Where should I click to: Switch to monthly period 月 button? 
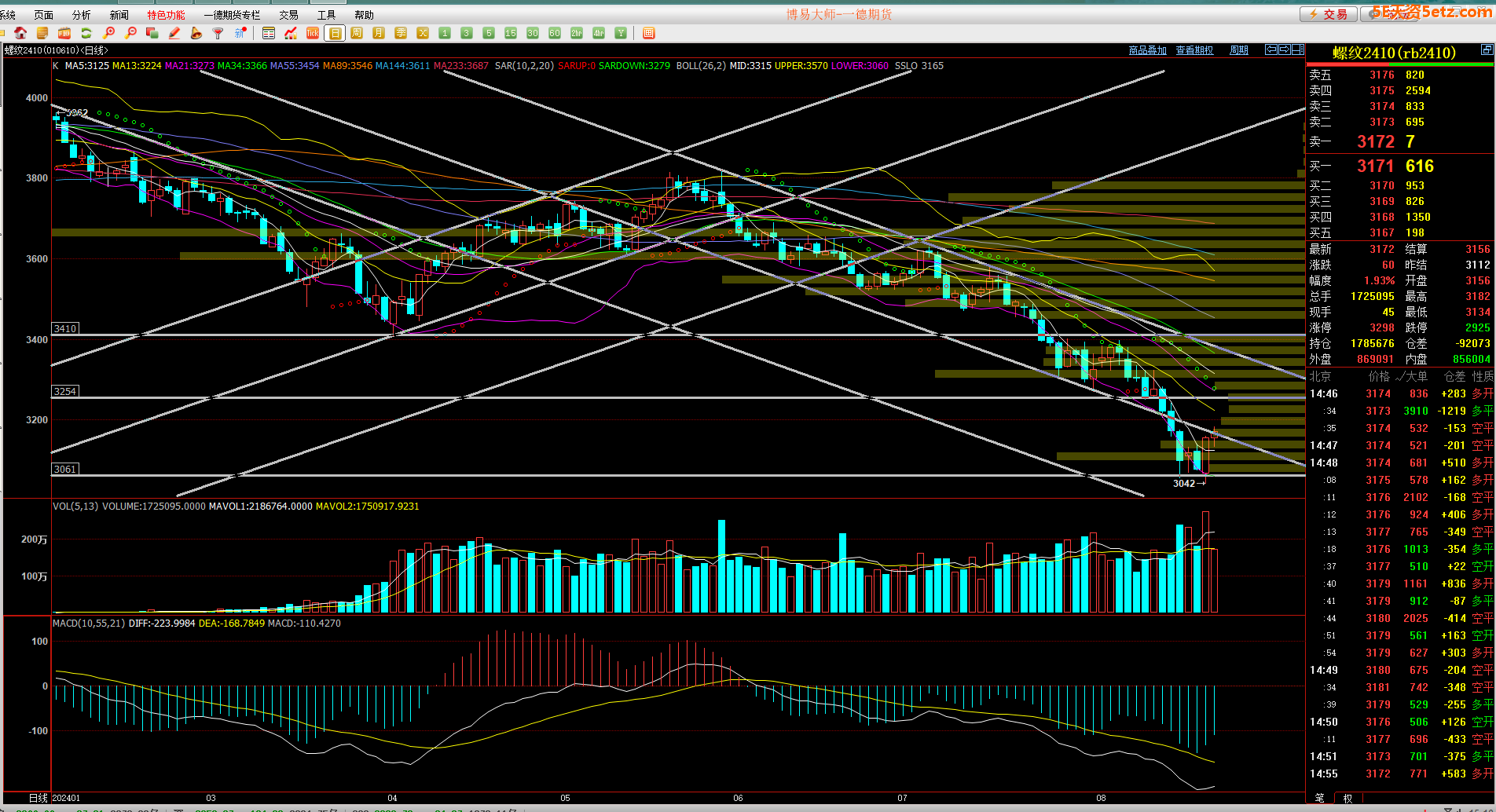pyautogui.click(x=379, y=33)
